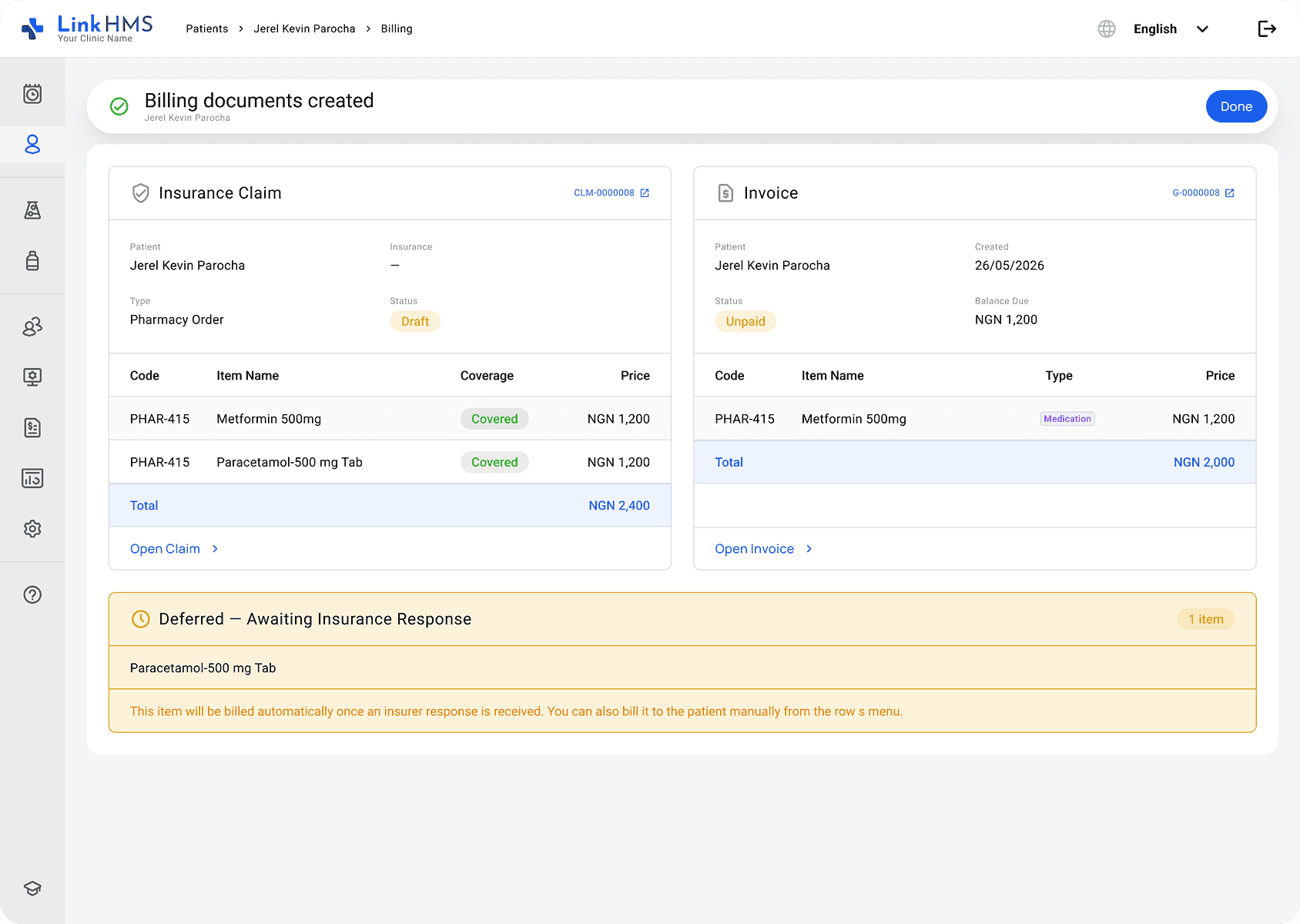
Task: Open invoice G-0000008 link
Action: [x=1196, y=193]
